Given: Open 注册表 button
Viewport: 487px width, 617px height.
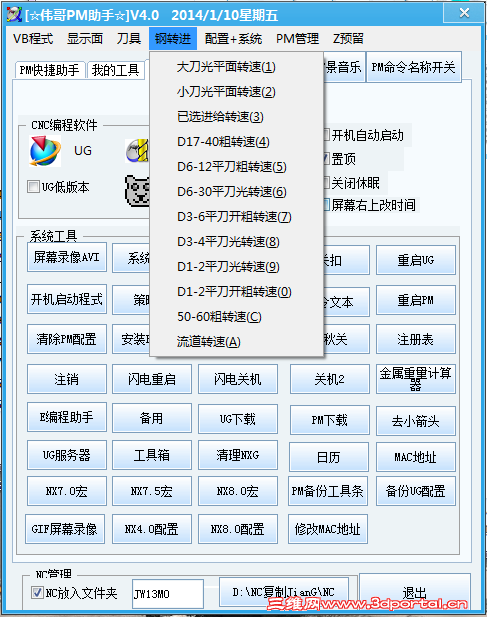Looking at the screenshot, I should (x=416, y=339).
